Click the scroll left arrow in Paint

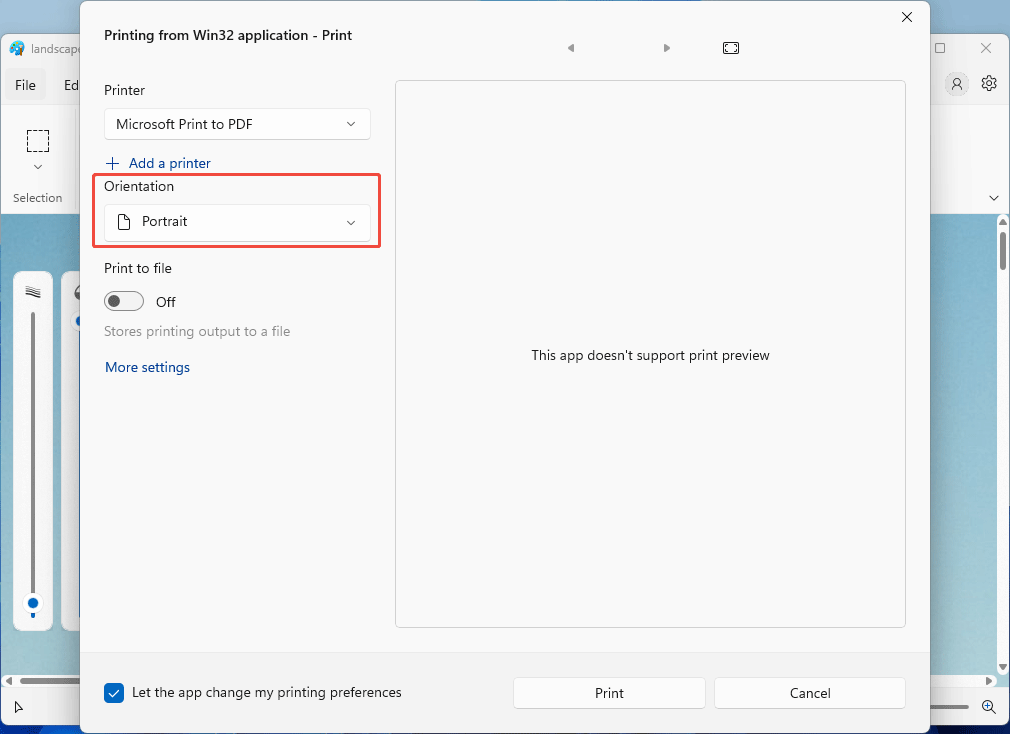coord(8,681)
